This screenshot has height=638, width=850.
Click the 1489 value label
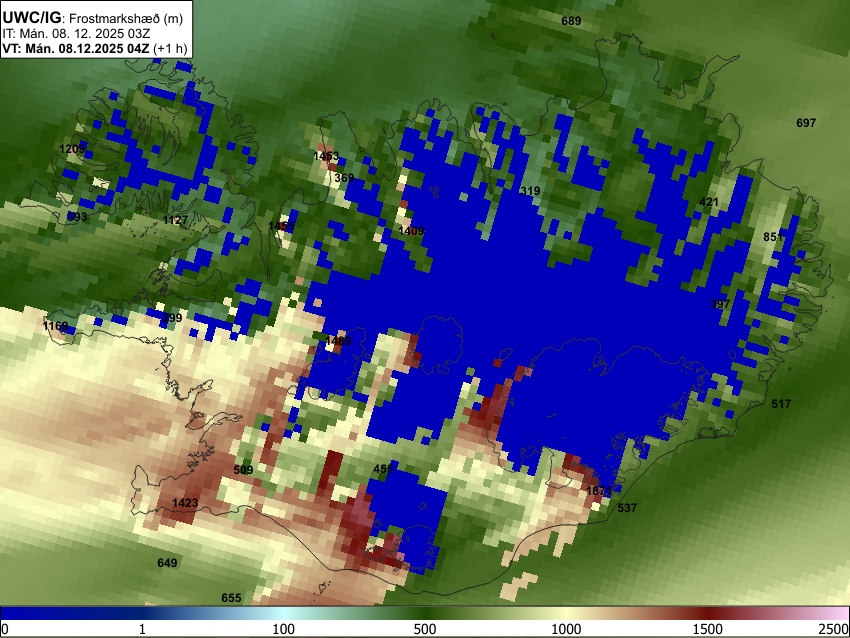click(338, 341)
